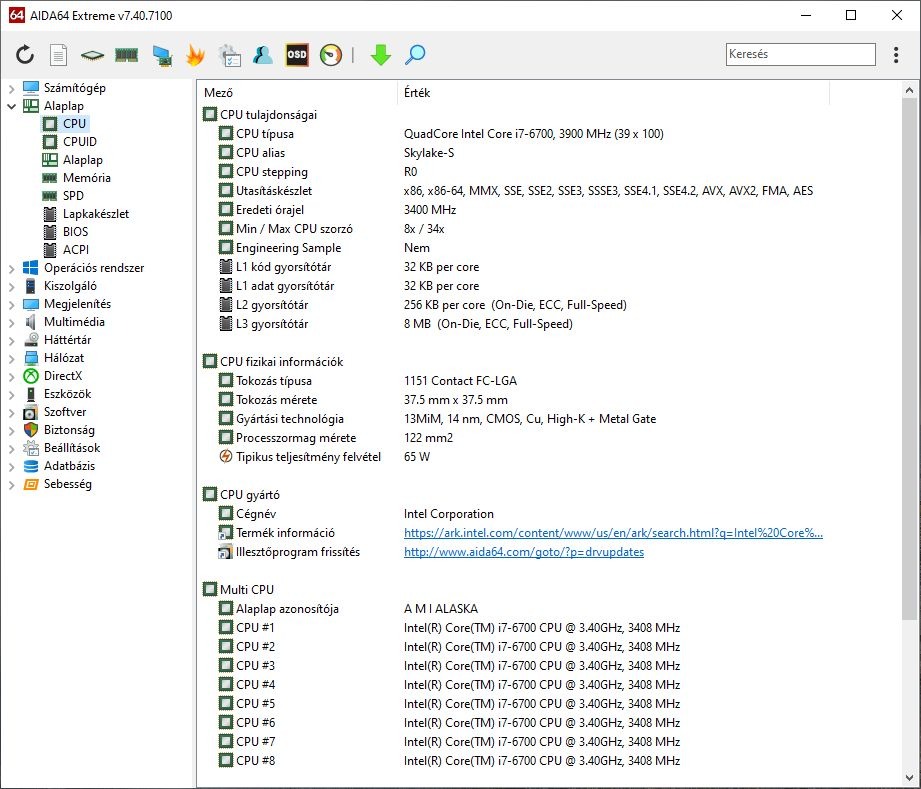Viewport: 921px width, 789px height.
Task: Select CPUID in the sidebar tree
Action: (x=79, y=142)
